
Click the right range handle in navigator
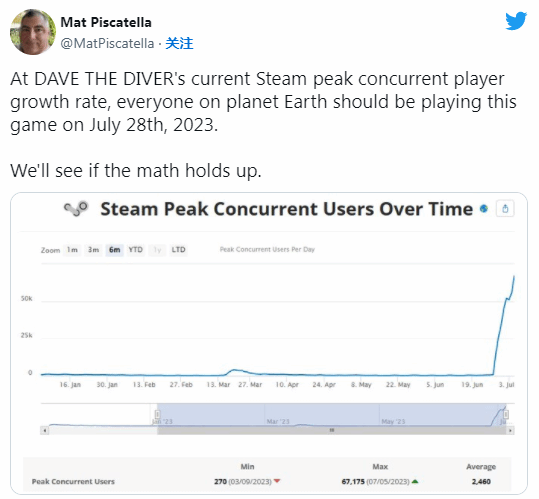click(506, 414)
